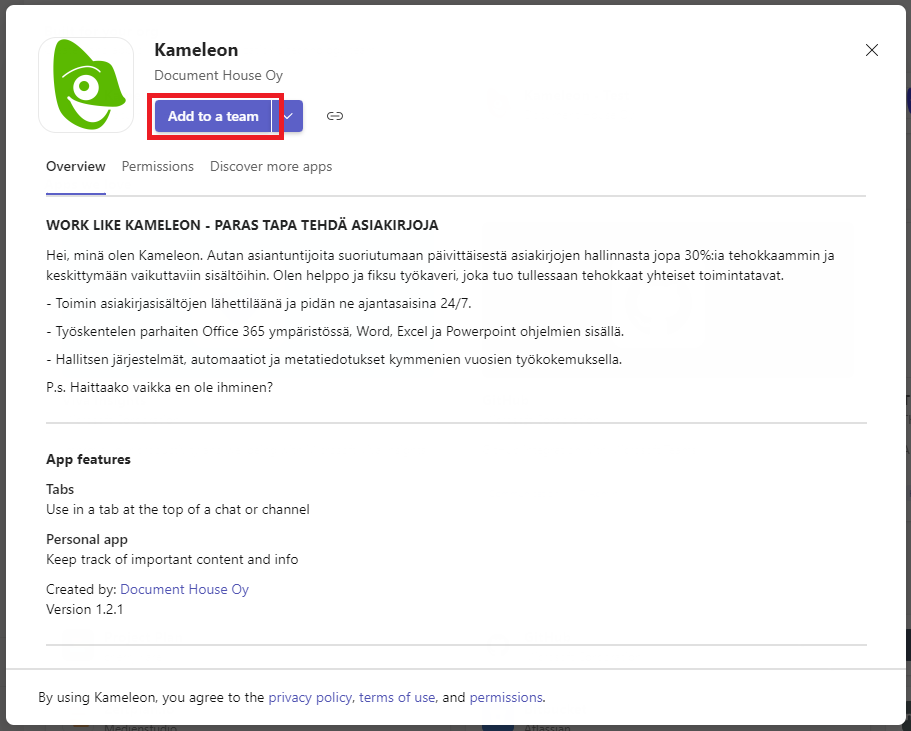The width and height of the screenshot is (911, 731).
Task: Open the terms of use link
Action: coord(397,697)
